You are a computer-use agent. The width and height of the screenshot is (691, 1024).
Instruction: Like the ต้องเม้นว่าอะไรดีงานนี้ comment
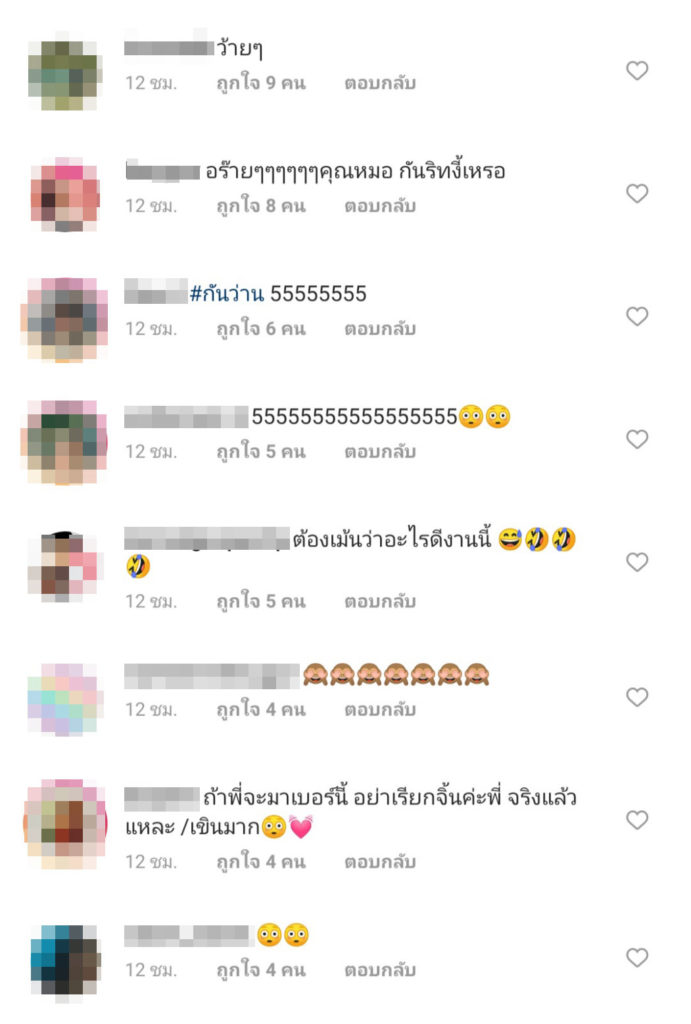(x=637, y=561)
